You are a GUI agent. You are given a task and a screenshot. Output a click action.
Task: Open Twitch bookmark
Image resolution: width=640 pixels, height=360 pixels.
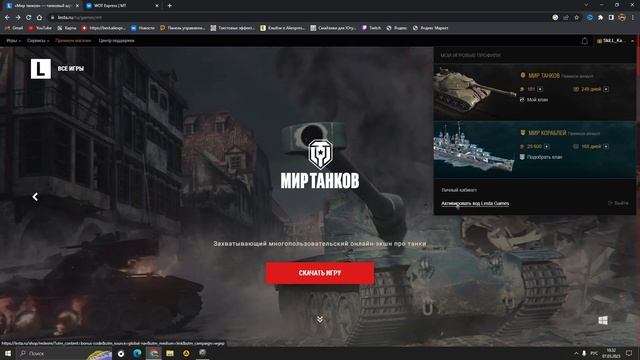coord(371,28)
